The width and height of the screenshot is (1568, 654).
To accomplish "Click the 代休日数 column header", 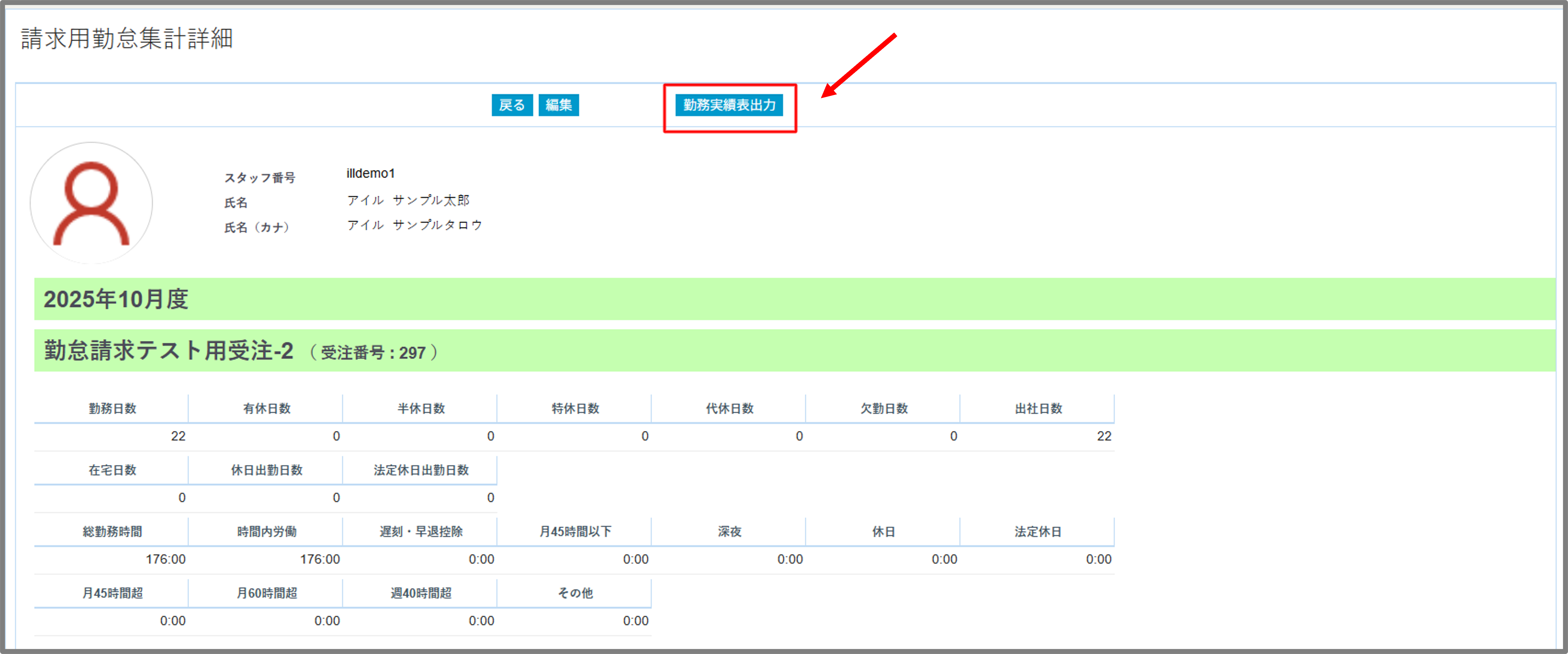I will pyautogui.click(x=729, y=409).
